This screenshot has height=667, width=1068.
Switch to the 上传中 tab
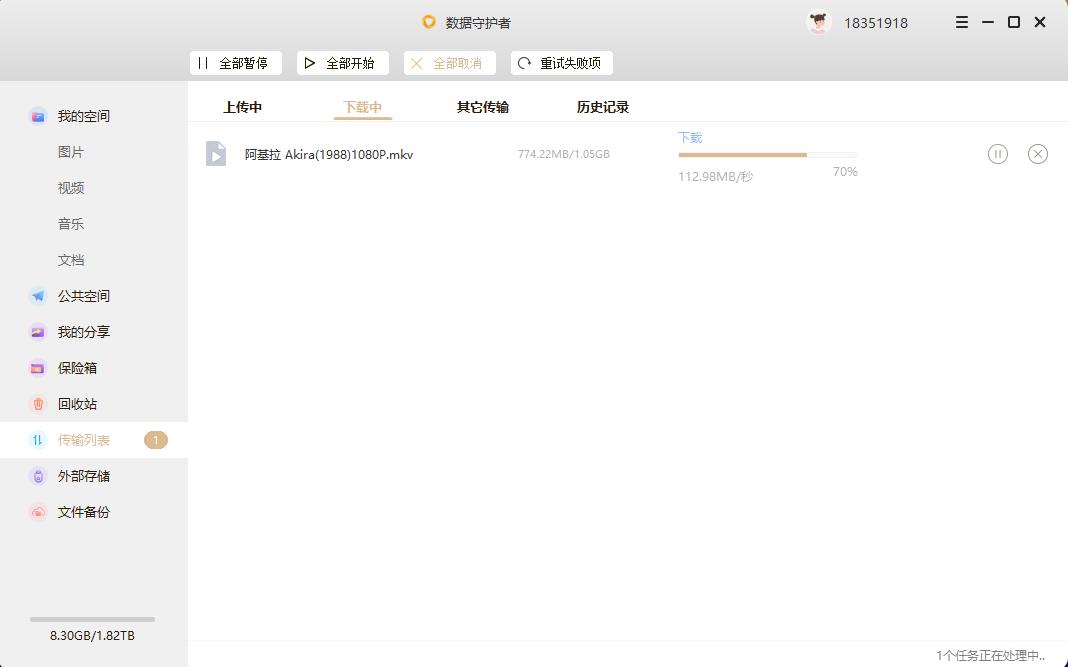(x=242, y=106)
